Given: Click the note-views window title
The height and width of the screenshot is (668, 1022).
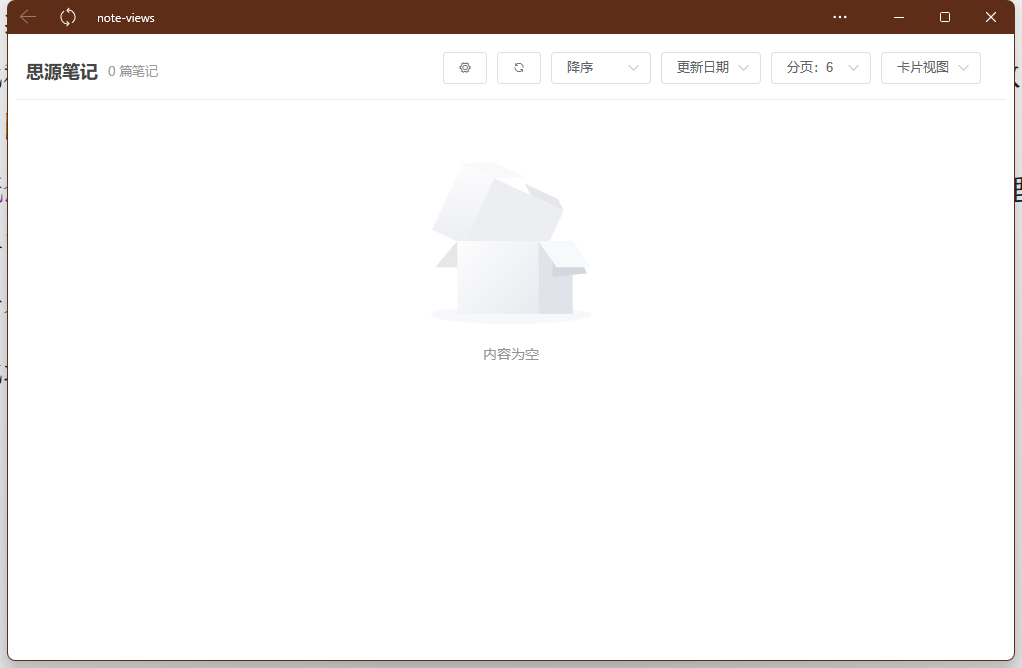Looking at the screenshot, I should pos(126,18).
